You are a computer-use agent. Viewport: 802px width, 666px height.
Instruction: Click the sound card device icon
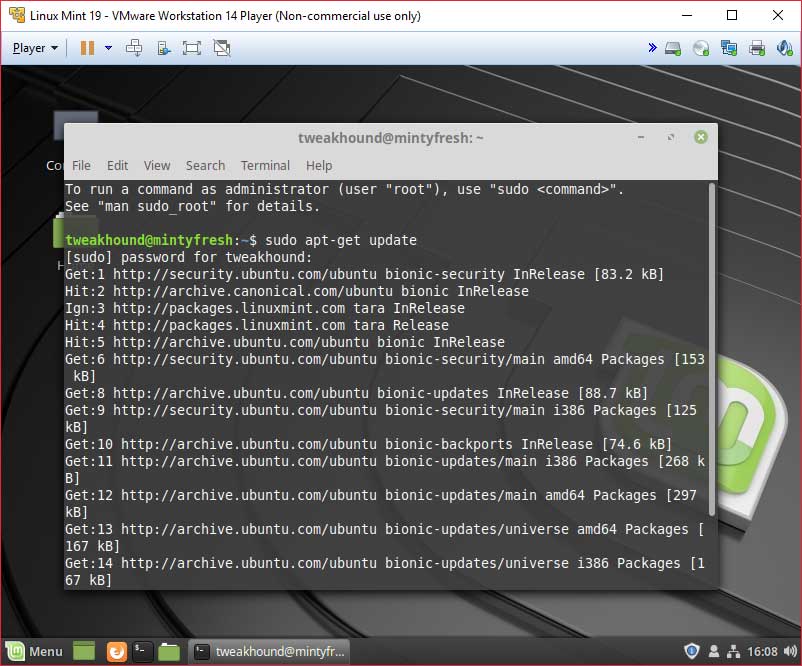click(785, 49)
